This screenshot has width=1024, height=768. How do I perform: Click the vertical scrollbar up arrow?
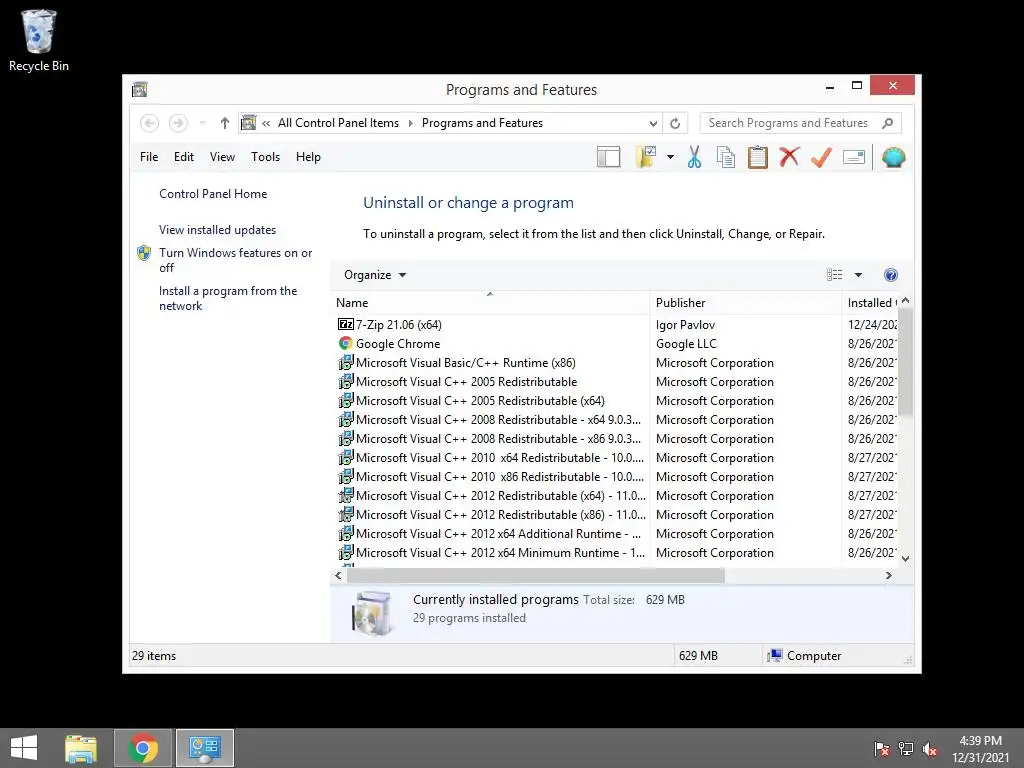(x=905, y=301)
